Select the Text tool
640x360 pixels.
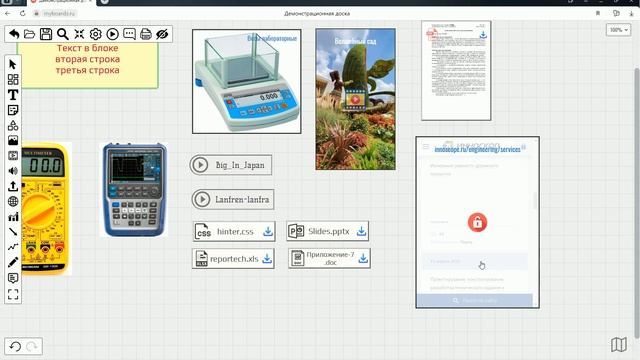pyautogui.click(x=13, y=95)
